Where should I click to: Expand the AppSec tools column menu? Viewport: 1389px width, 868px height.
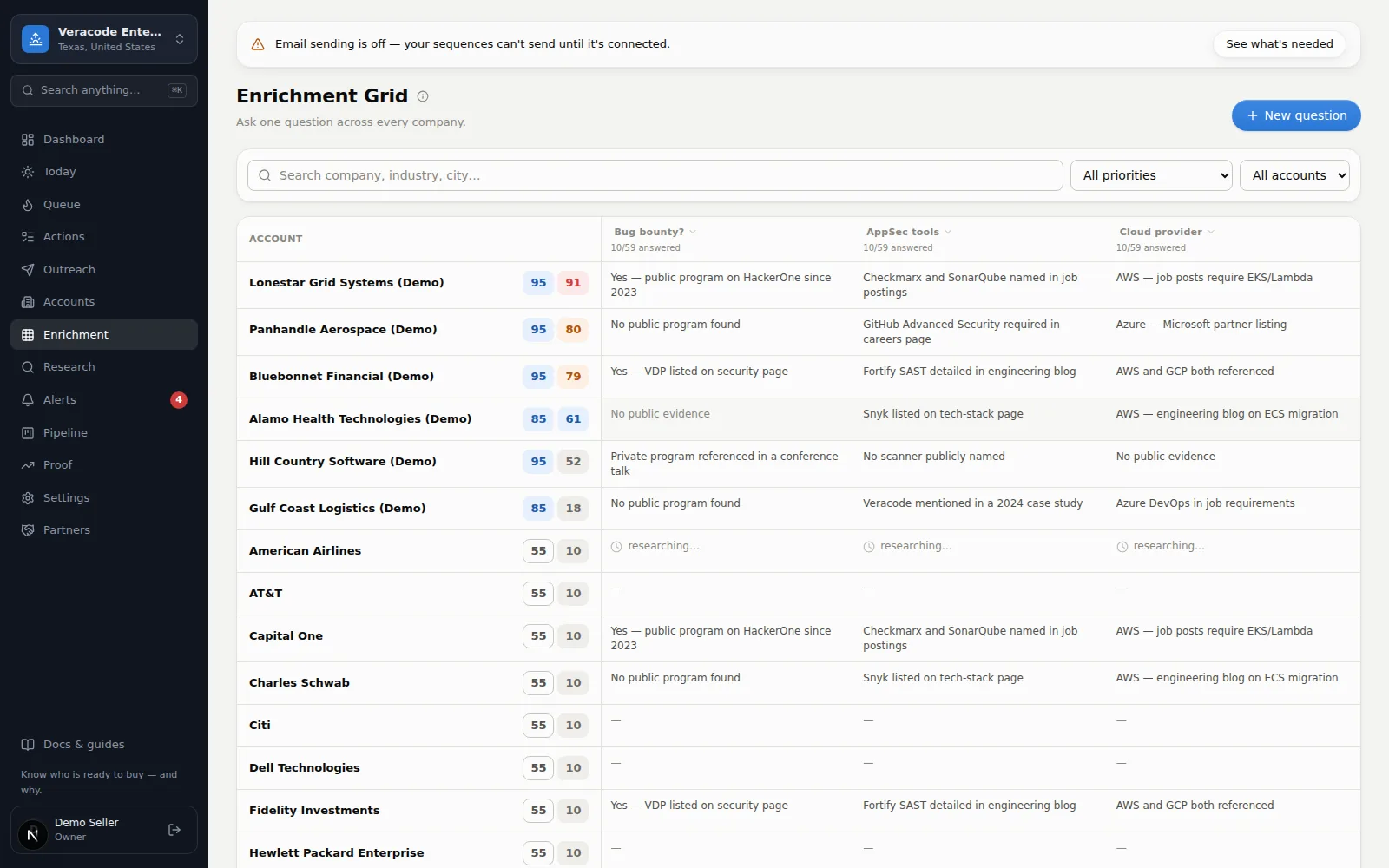click(948, 233)
